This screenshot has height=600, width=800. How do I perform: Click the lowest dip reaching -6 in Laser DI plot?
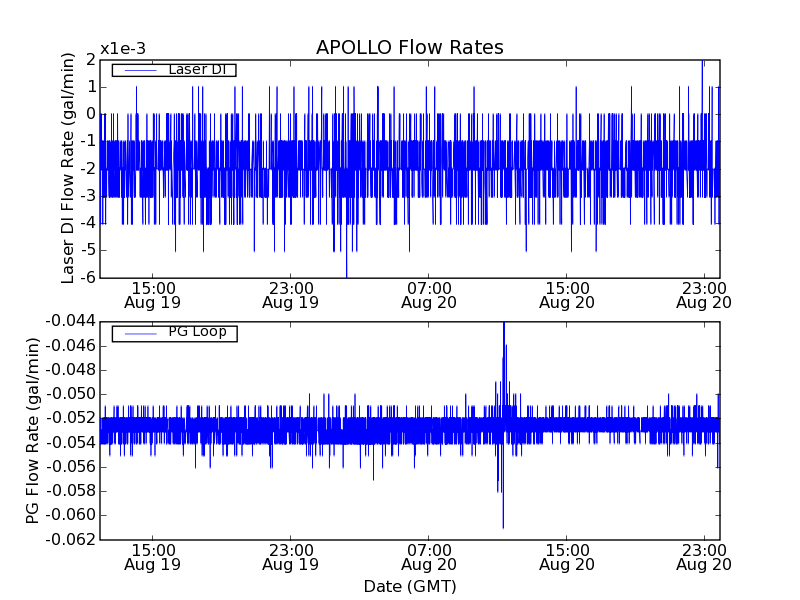(x=346, y=275)
